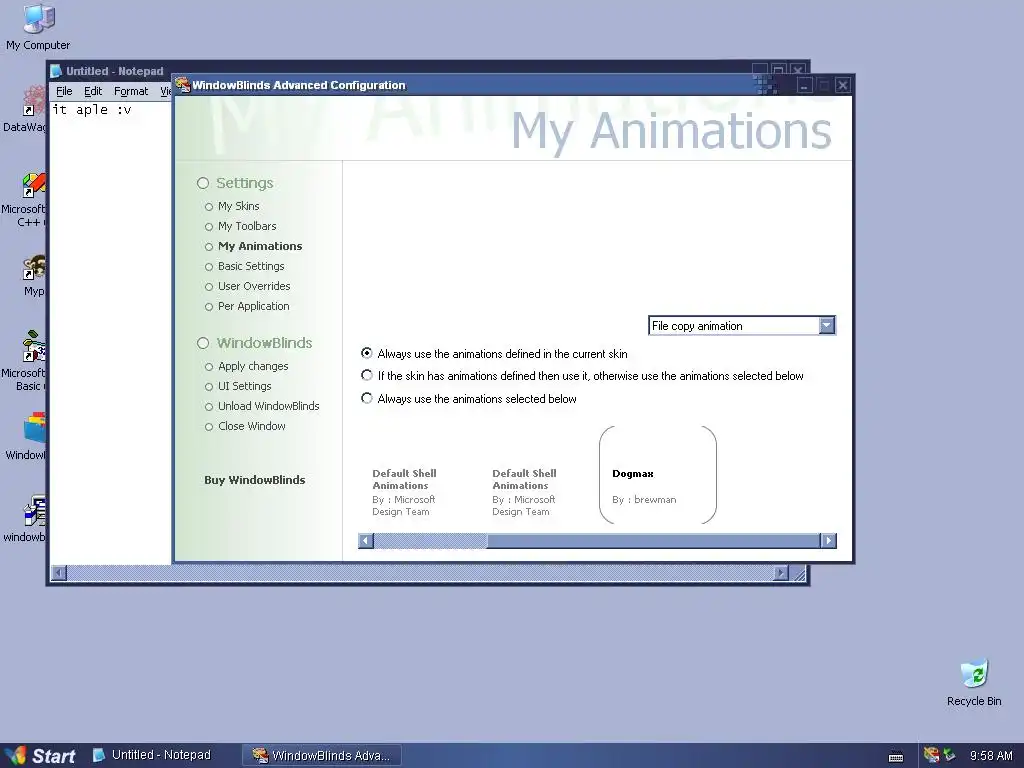Click the WindowBlinds heading in sidebar

pos(264,343)
